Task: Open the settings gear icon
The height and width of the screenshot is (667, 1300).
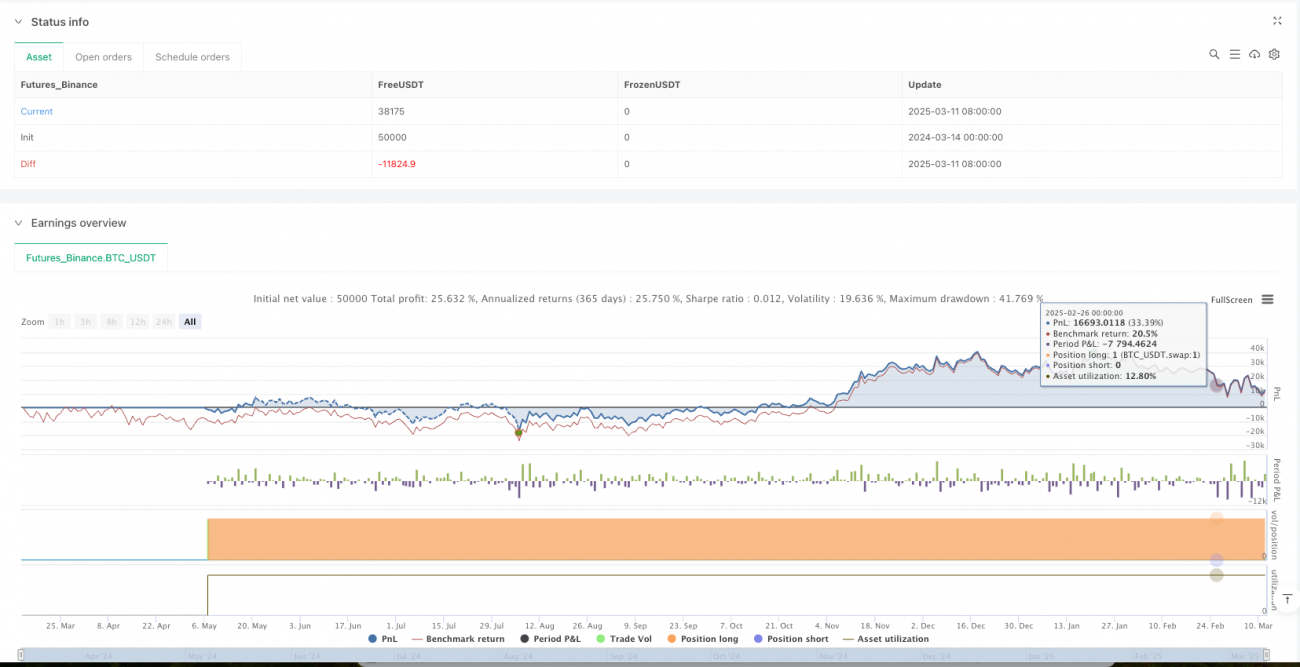Action: coord(1274,55)
